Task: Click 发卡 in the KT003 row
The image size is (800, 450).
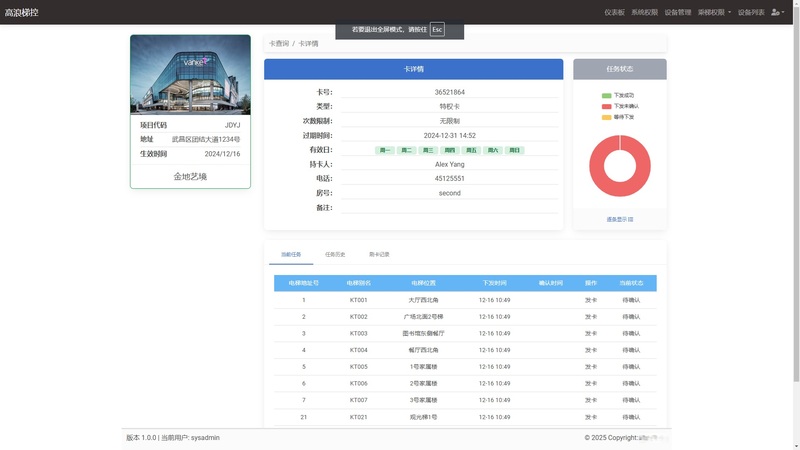Action: (x=591, y=333)
